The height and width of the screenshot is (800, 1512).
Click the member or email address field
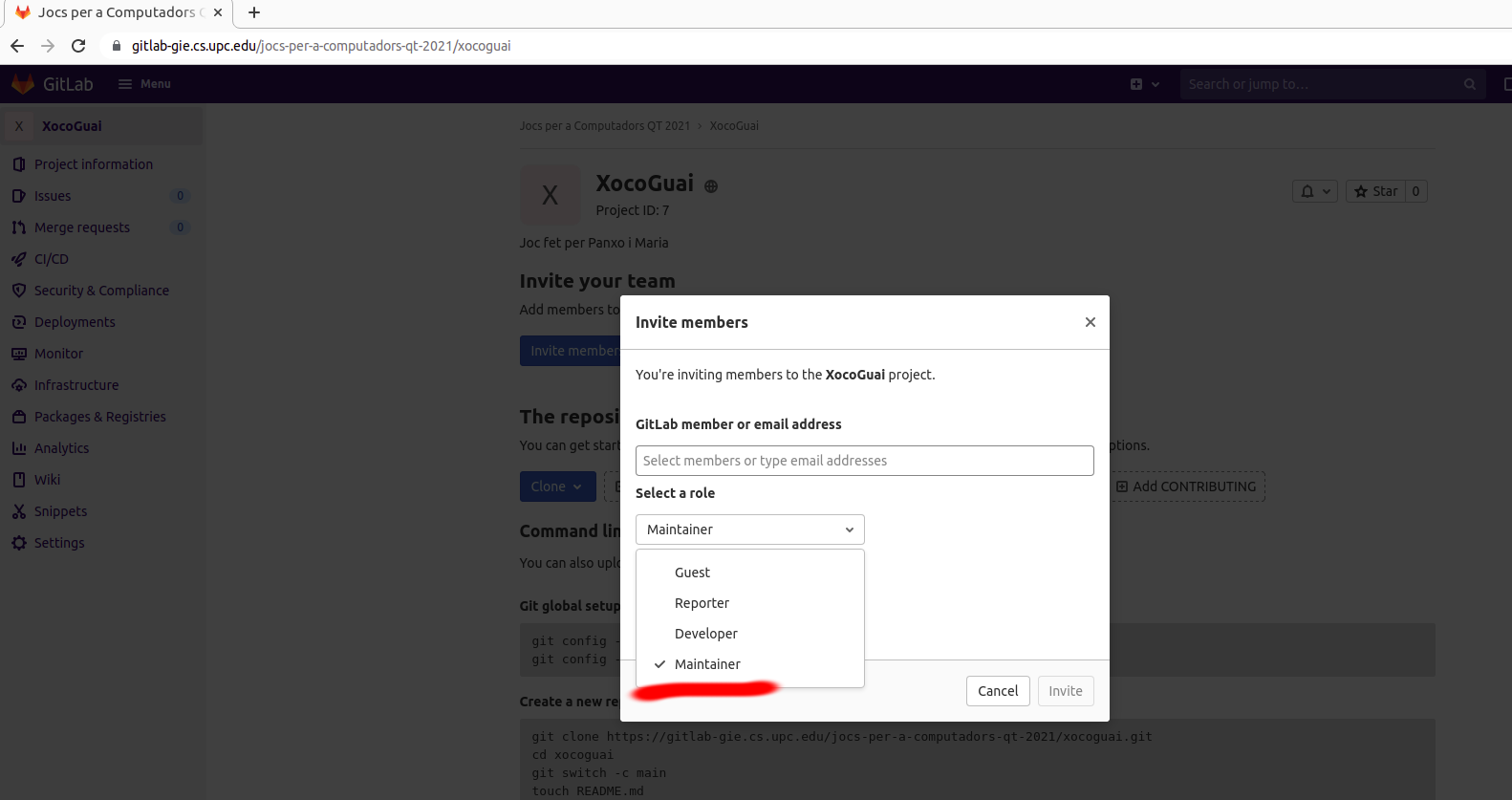(x=865, y=461)
